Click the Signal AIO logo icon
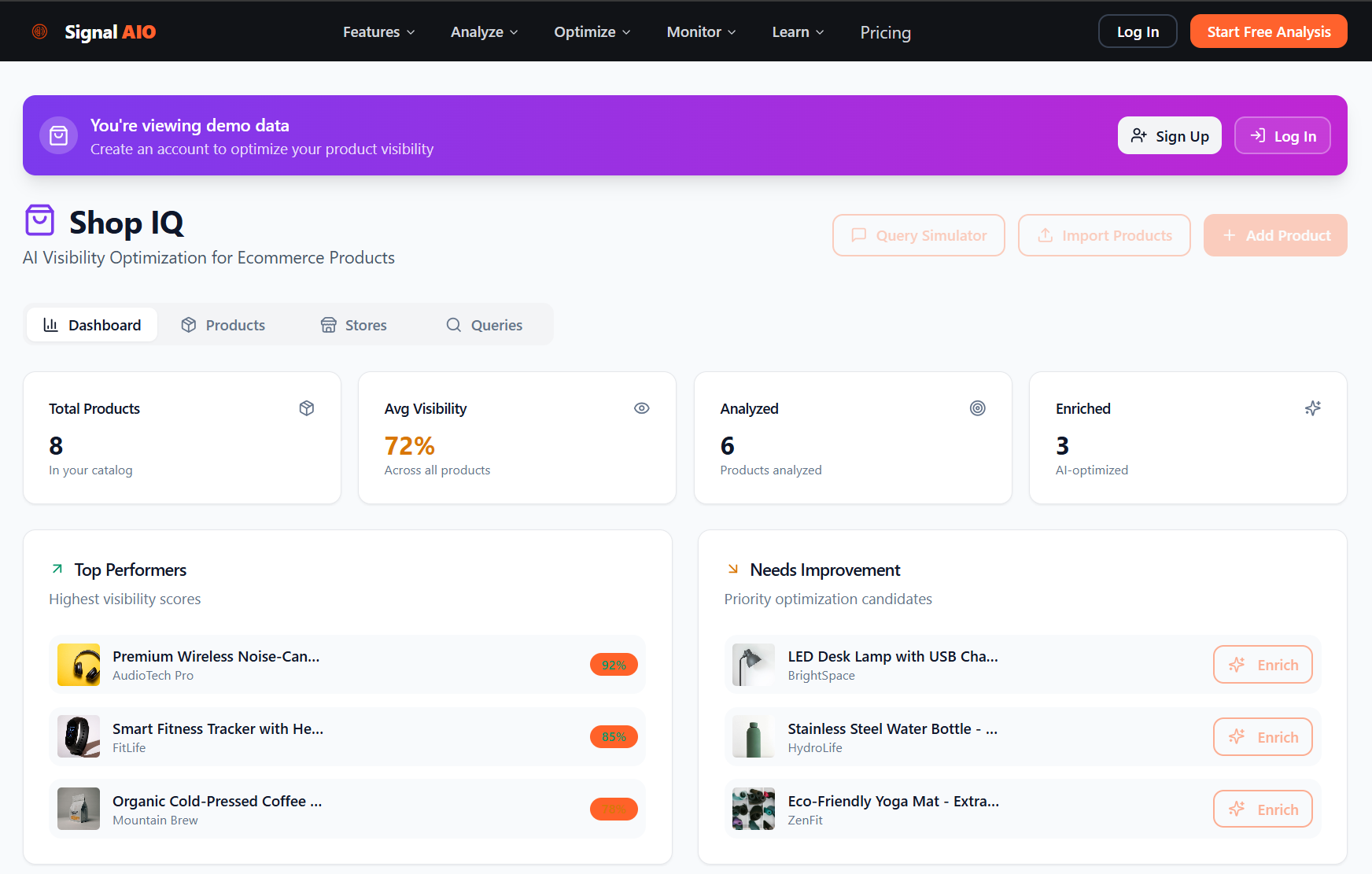 (39, 31)
